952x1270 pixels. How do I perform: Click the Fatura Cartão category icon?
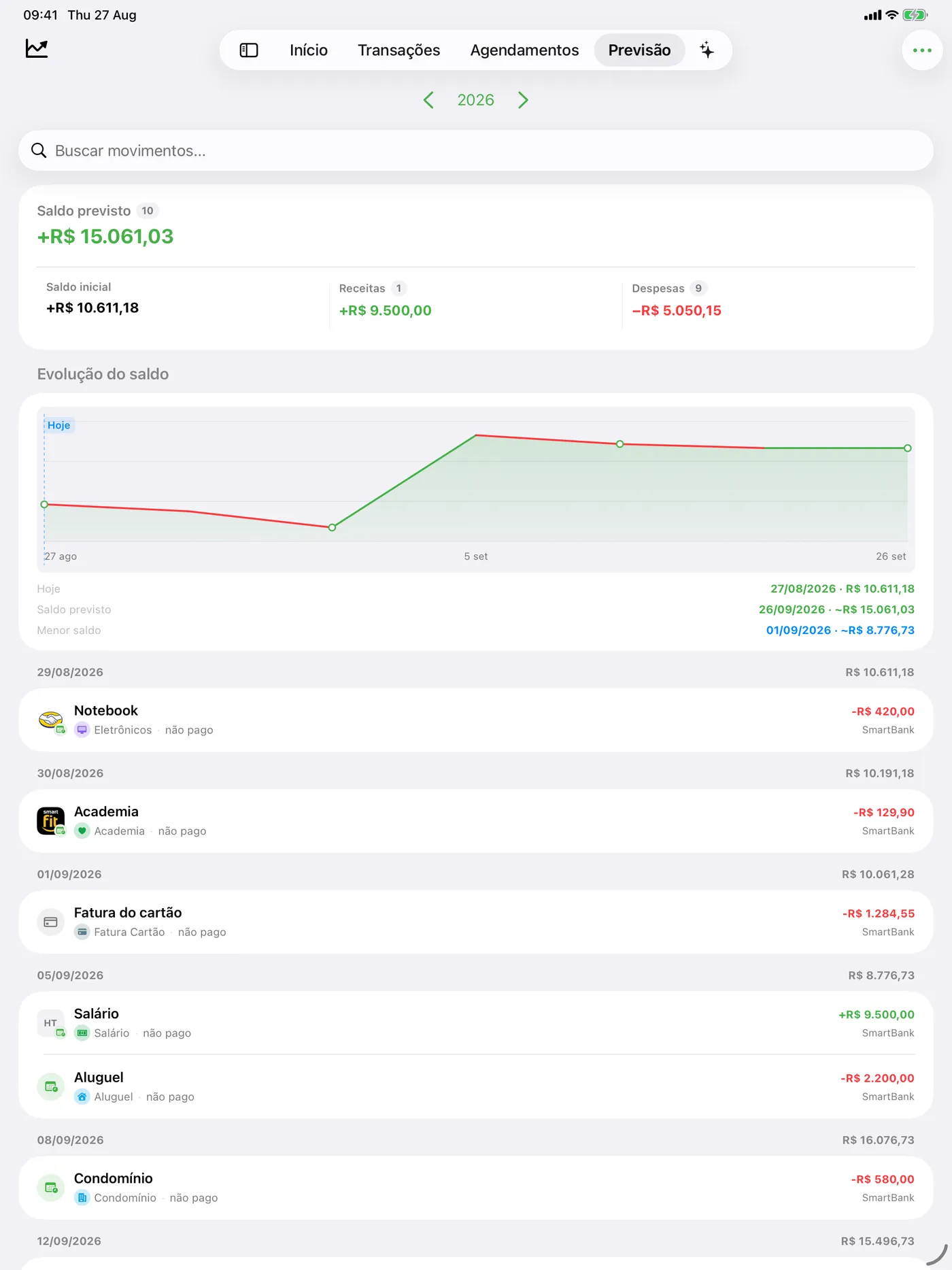pyautogui.click(x=82, y=932)
